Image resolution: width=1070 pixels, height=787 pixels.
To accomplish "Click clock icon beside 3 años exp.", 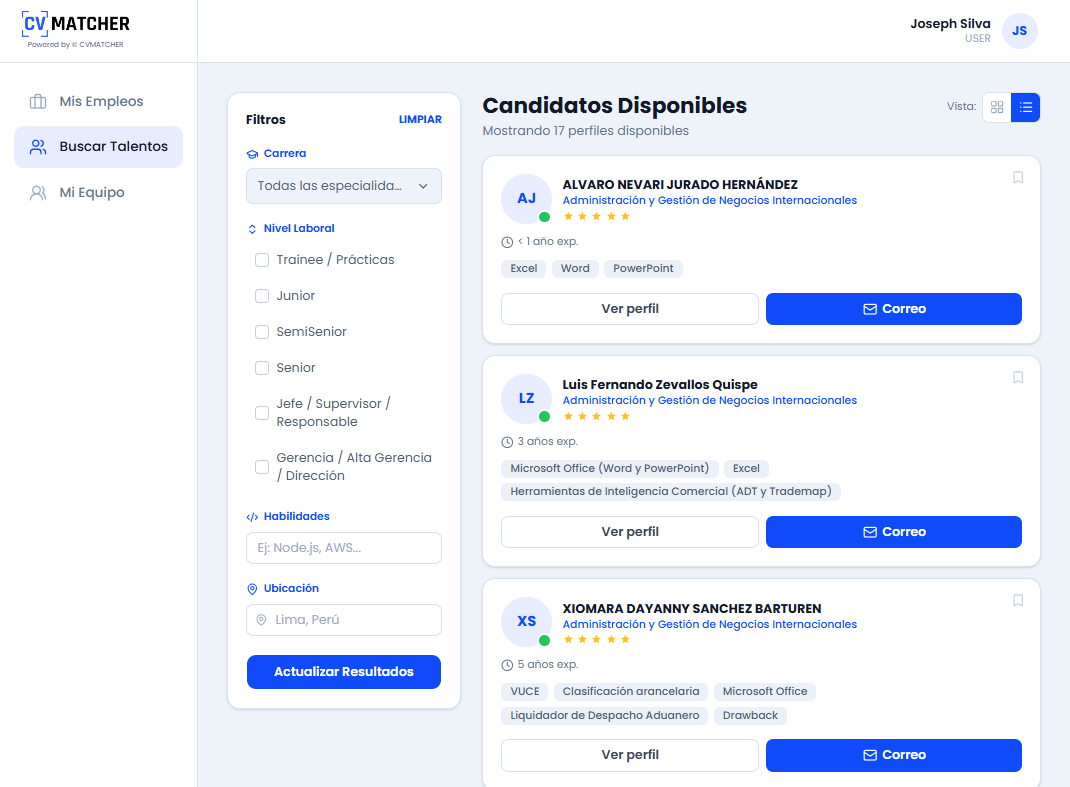I will (507, 442).
